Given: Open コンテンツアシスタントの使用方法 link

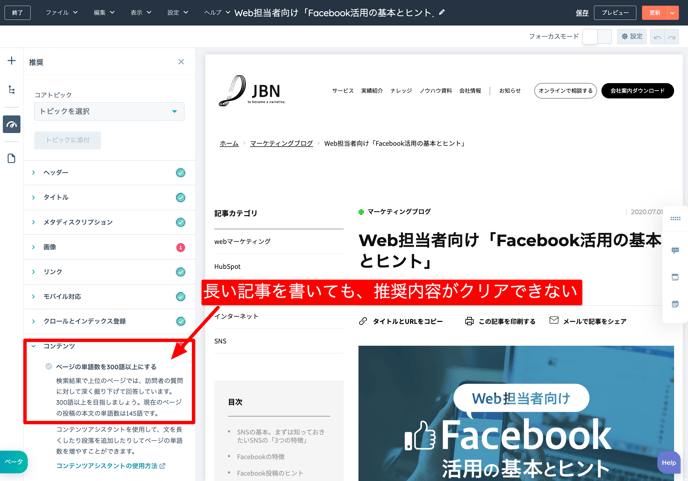Looking at the screenshot, I should (x=111, y=466).
